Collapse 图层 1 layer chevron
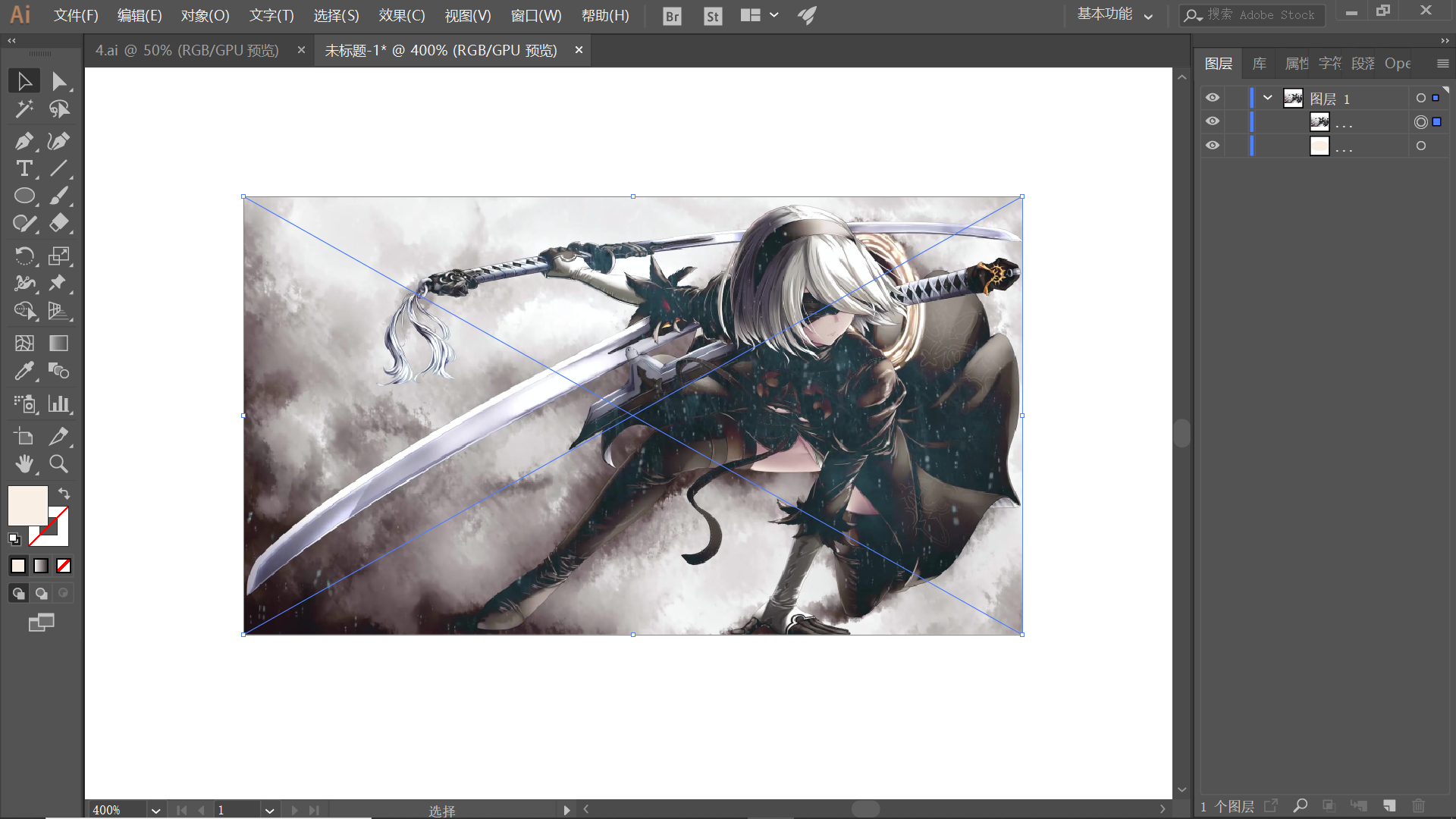This screenshot has height=819, width=1456. point(1267,98)
